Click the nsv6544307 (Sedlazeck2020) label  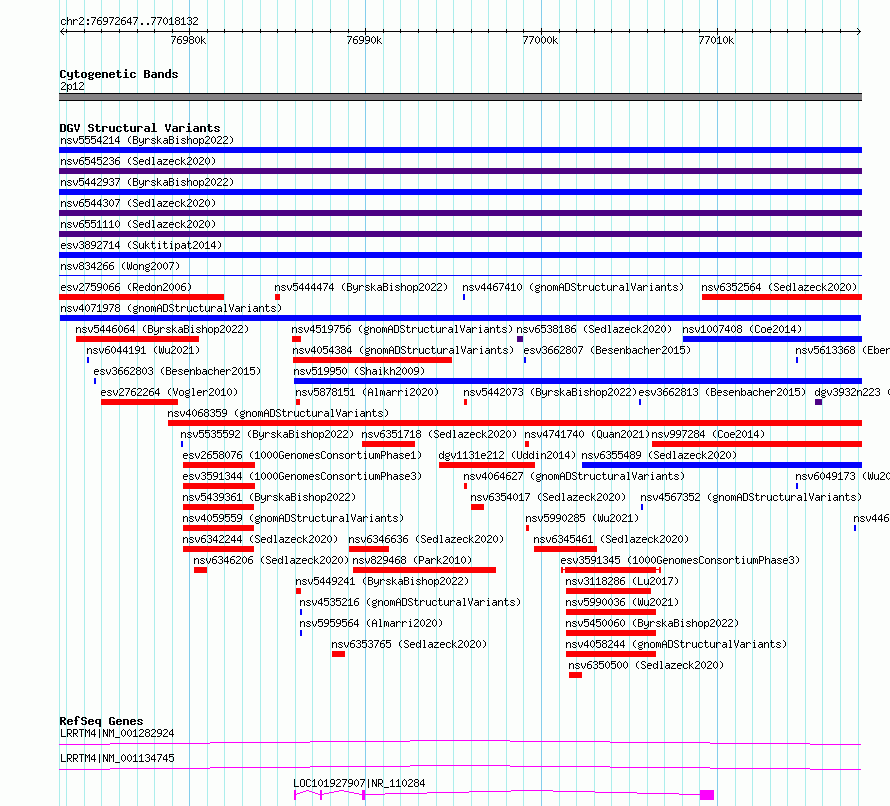click(138, 203)
